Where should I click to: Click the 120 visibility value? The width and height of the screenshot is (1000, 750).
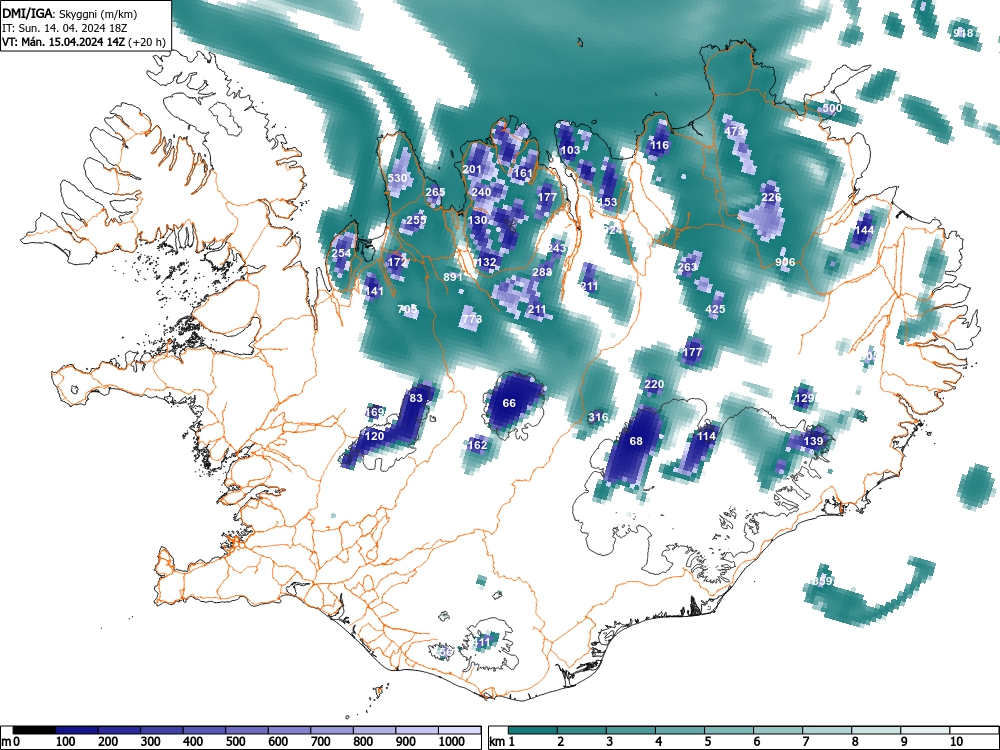(x=374, y=436)
